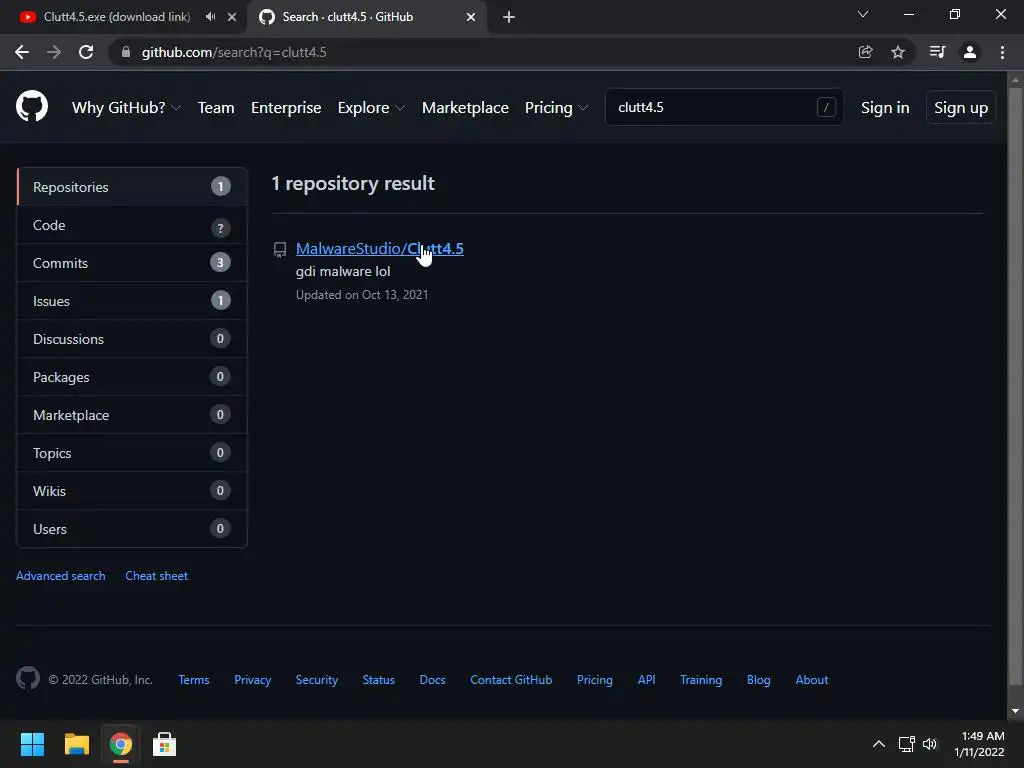The width and height of the screenshot is (1024, 768).
Task: Open Microsoft Store from the taskbar
Action: coord(165,744)
